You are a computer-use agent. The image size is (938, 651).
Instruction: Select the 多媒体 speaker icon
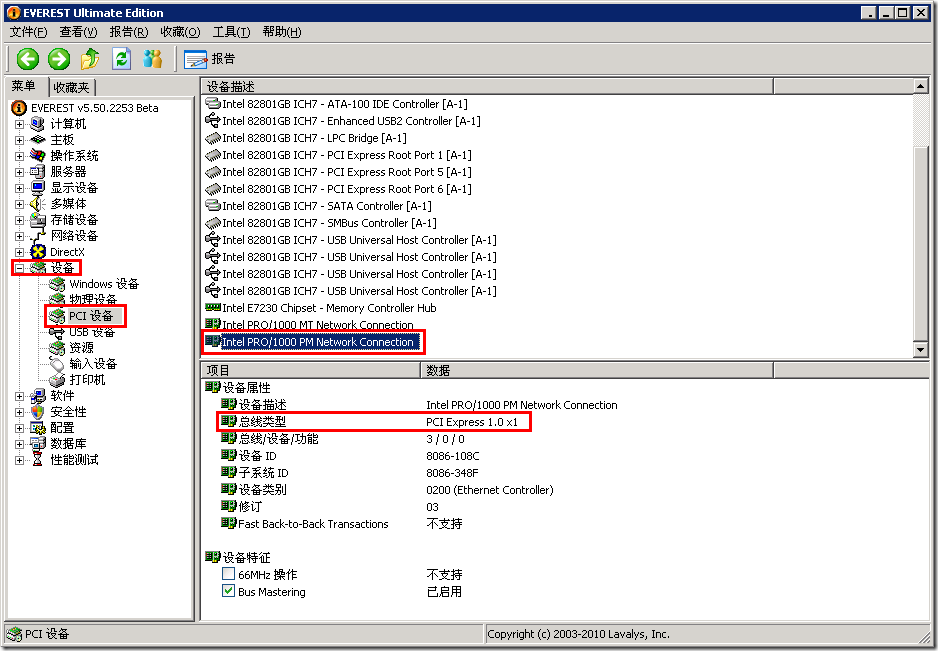38,203
